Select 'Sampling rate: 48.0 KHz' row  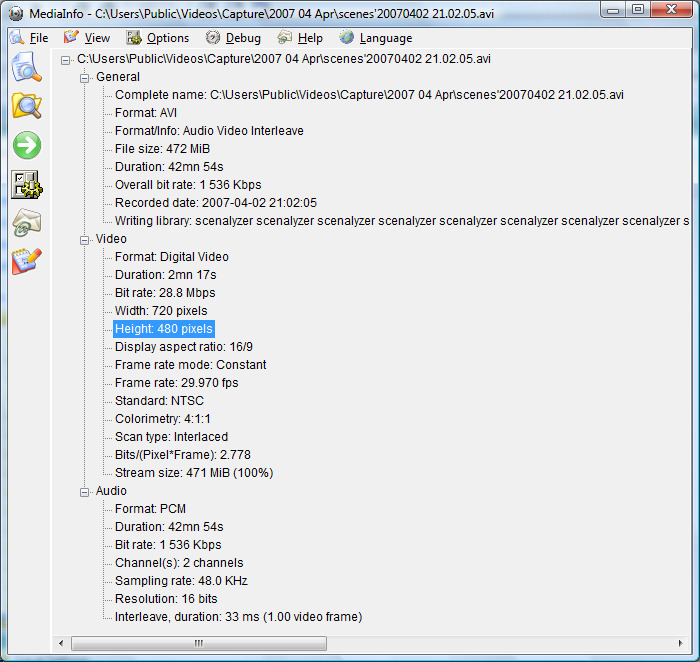tap(181, 581)
